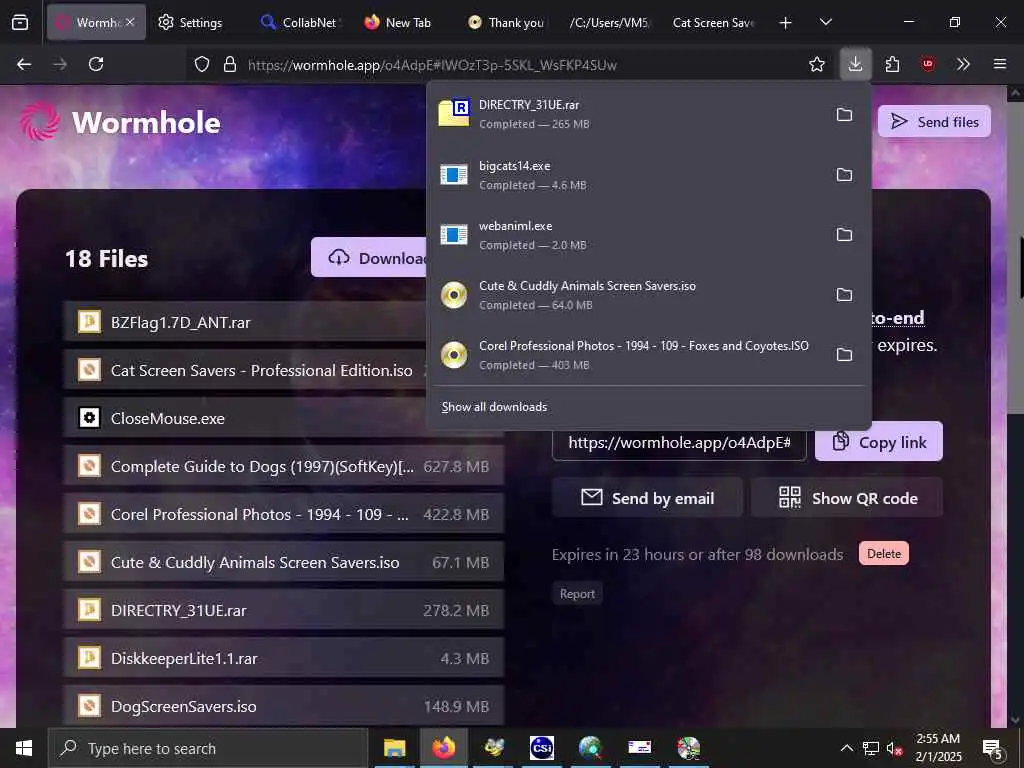The width and height of the screenshot is (1024, 768).
Task: Switch to the New Tab tab
Action: tap(398, 22)
